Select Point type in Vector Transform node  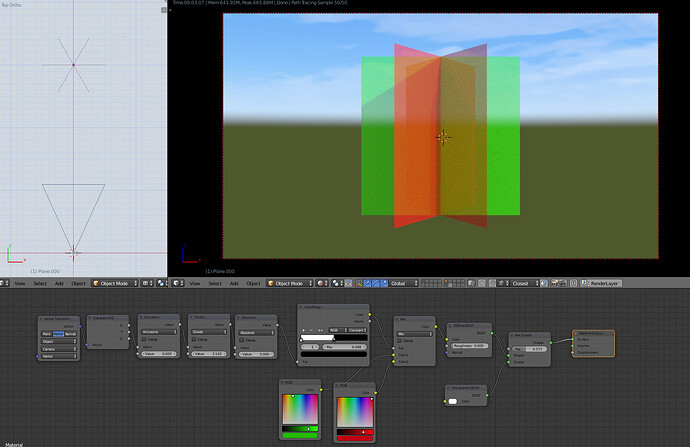[47, 334]
